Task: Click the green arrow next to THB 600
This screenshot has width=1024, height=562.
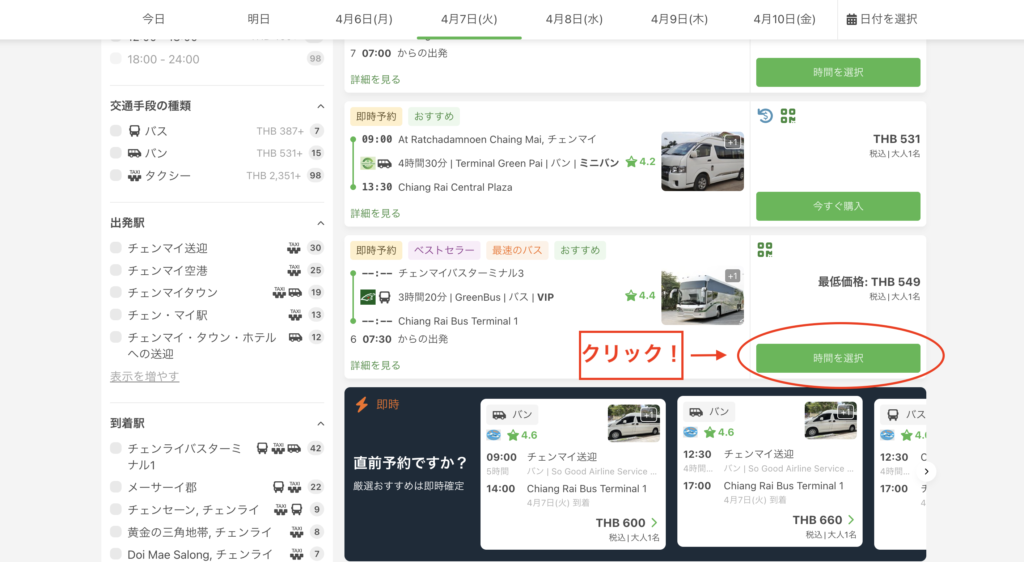Action: point(654,523)
